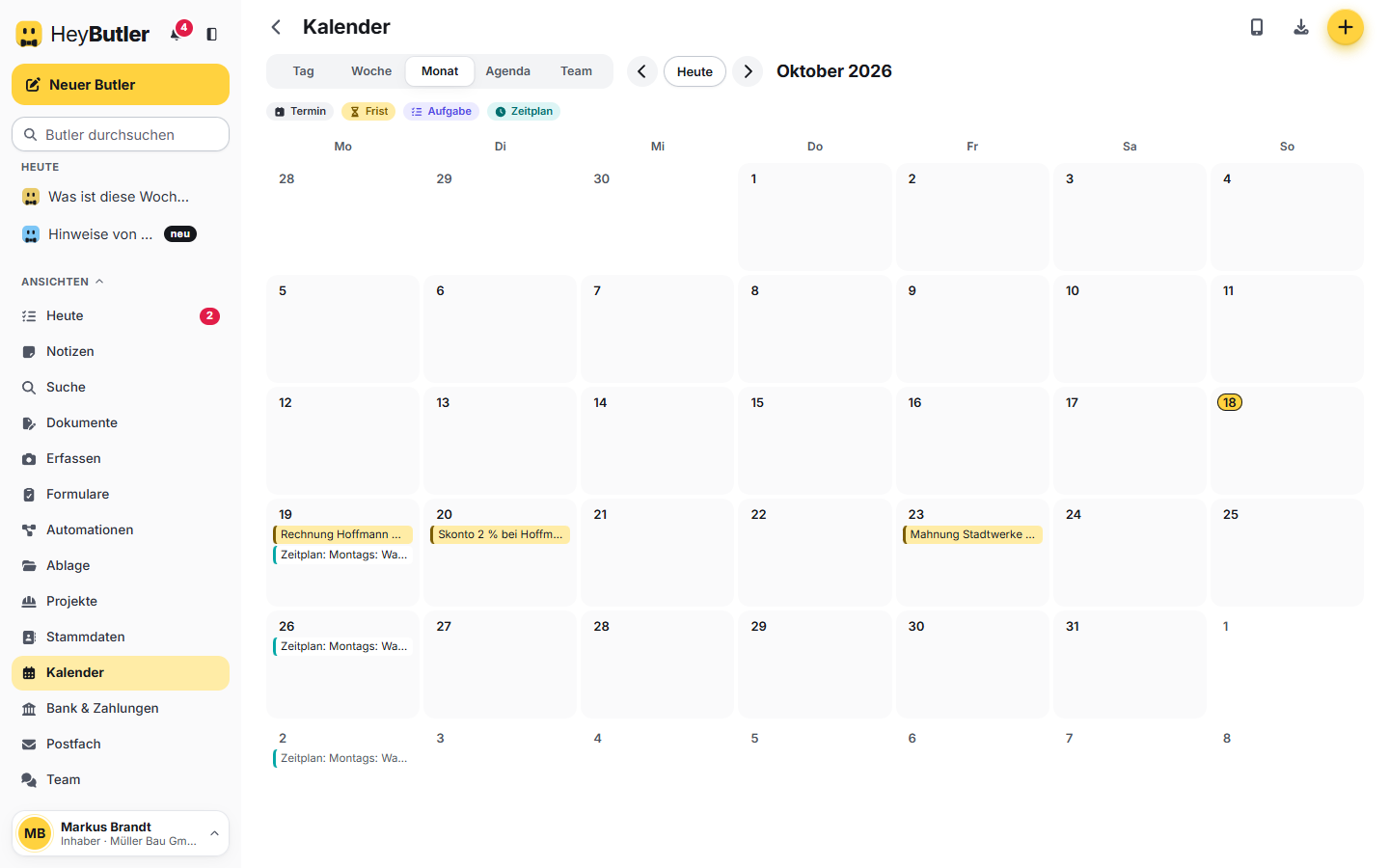Viewport: 1389px width, 868px height.
Task: Open the notifications bell
Action: coord(177,34)
